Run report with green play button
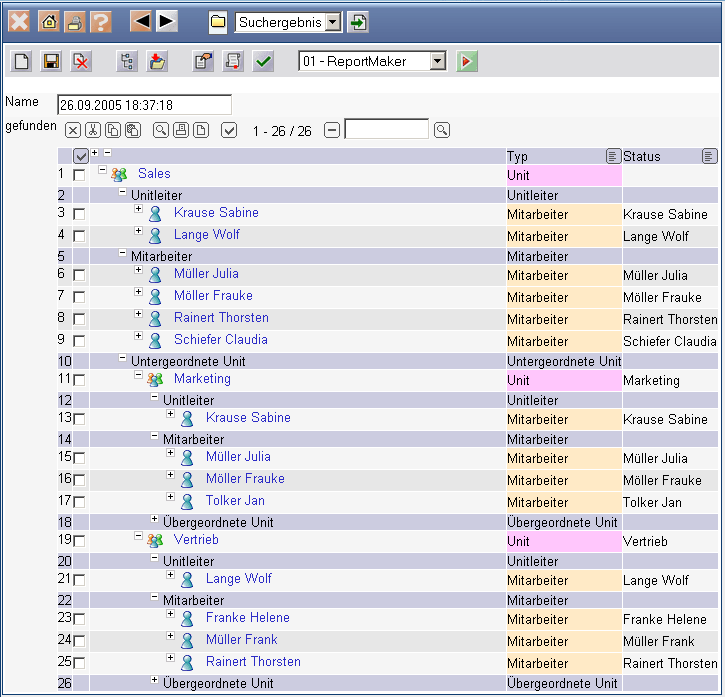The width and height of the screenshot is (725, 697). pos(466,62)
